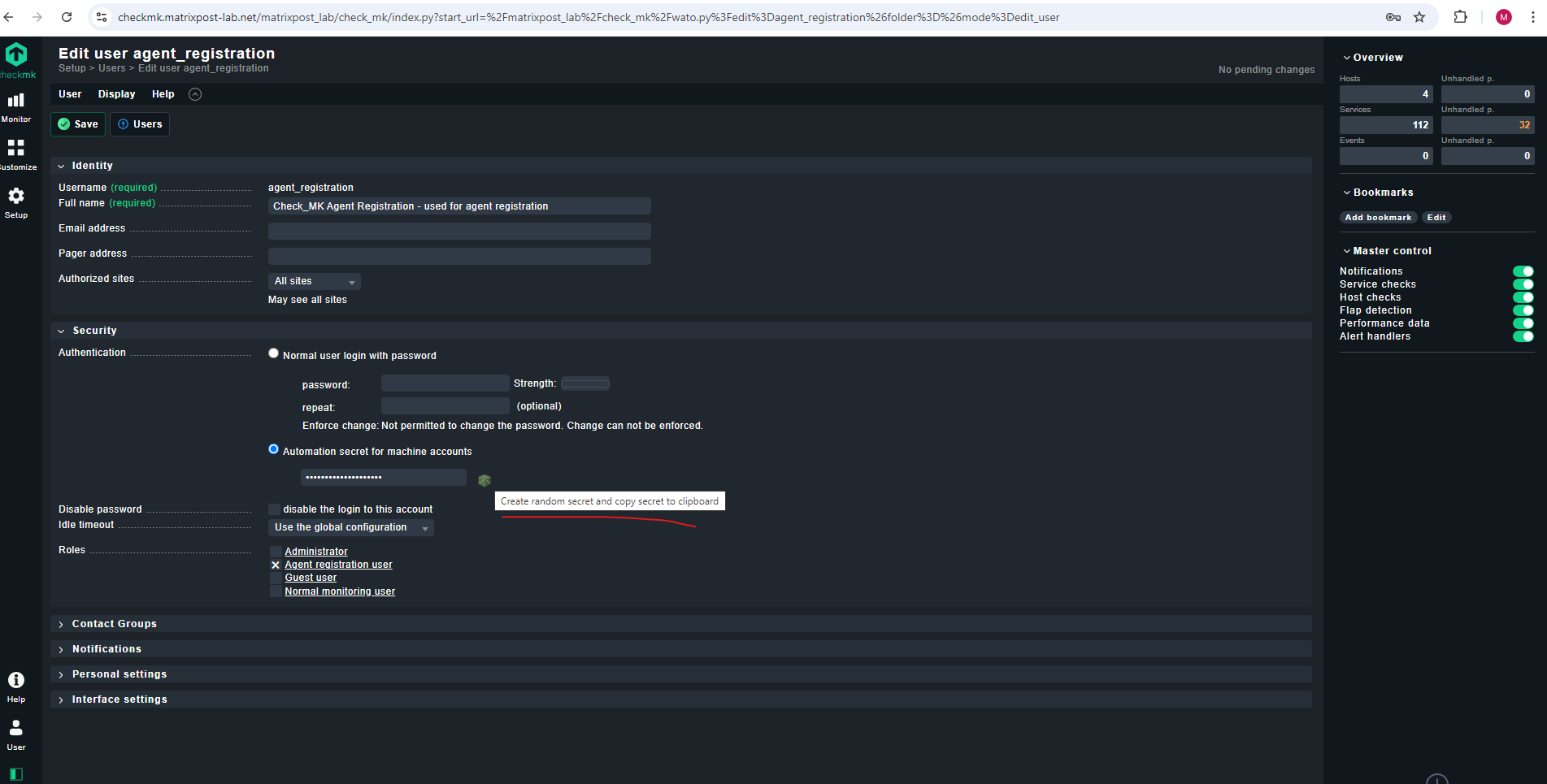This screenshot has height=784, width=1547.
Task: Click the password Strength meter
Action: tap(584, 383)
